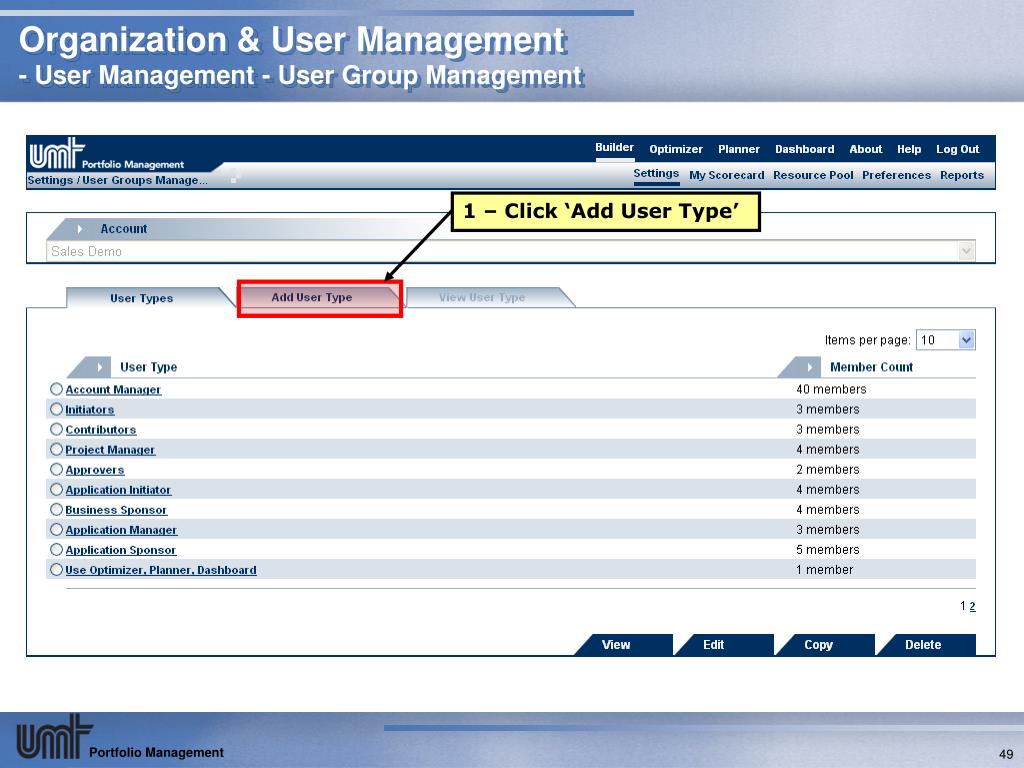The height and width of the screenshot is (768, 1024).
Task: Select the Account Manager radio button
Action: tap(56, 389)
